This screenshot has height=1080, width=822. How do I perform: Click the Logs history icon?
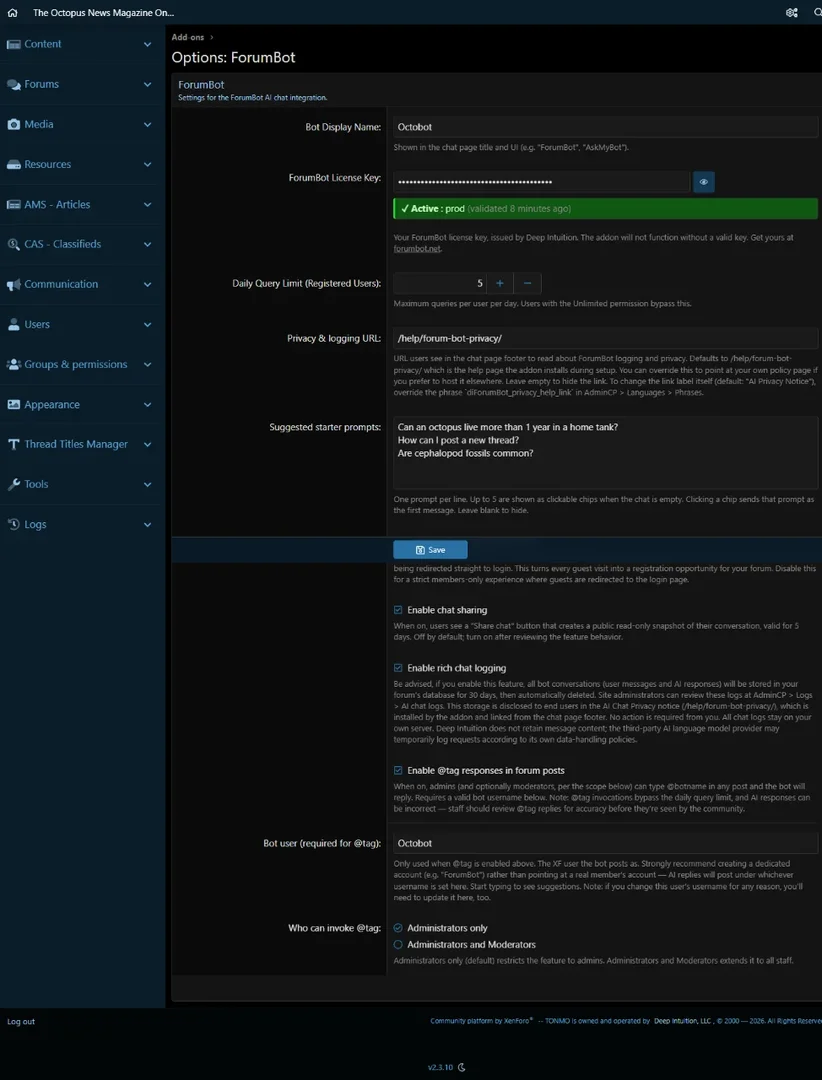pos(14,524)
